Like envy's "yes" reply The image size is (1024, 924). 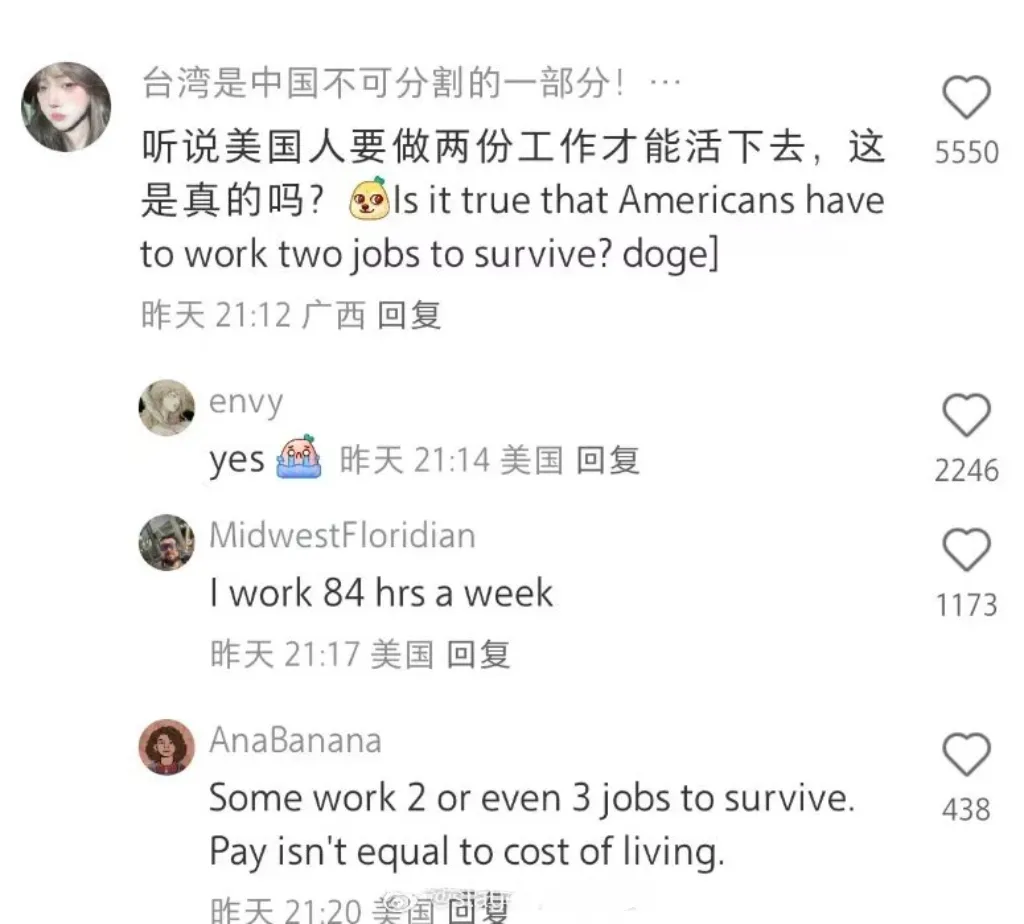pos(967,415)
